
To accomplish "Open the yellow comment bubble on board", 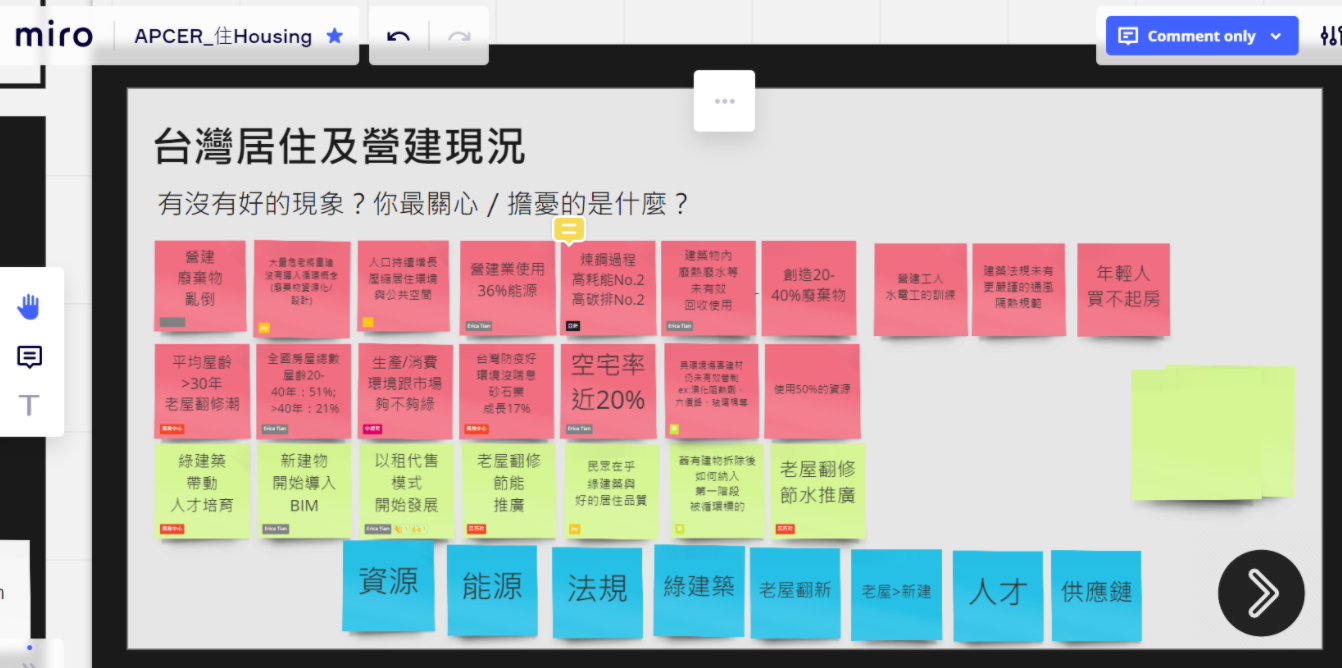I will [568, 231].
